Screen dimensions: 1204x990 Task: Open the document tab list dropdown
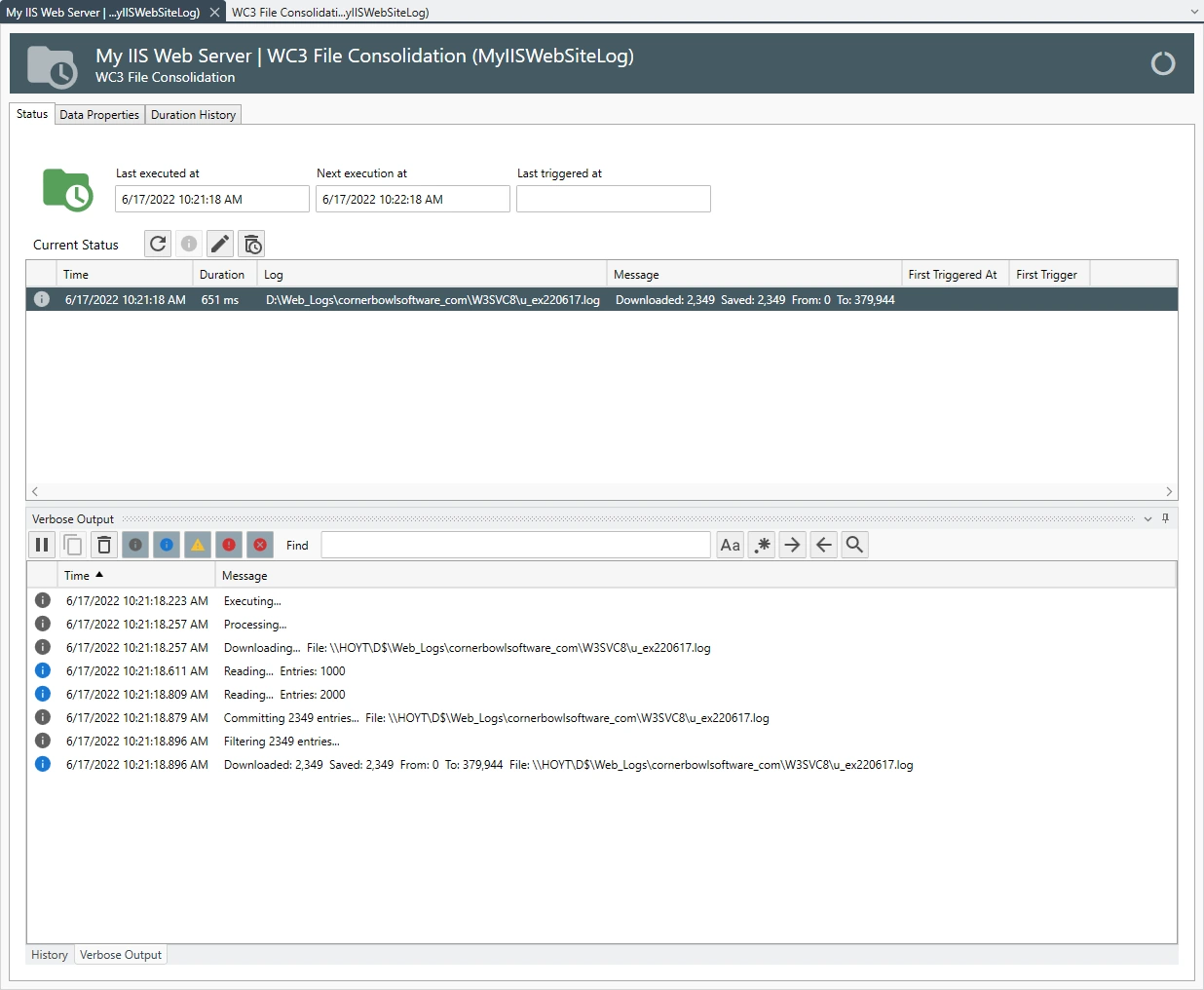1194,12
